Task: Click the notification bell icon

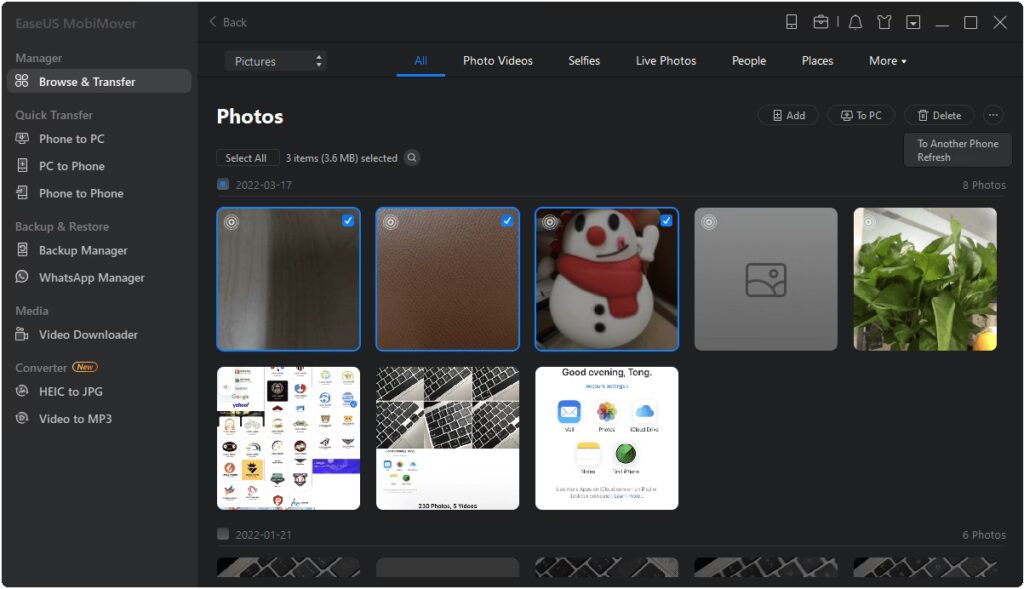Action: pos(855,22)
